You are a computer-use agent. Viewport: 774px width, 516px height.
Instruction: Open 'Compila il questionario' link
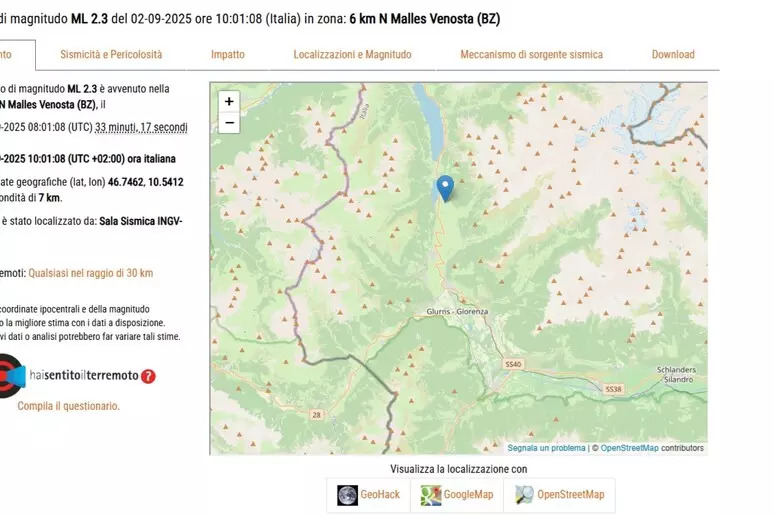[x=68, y=406]
